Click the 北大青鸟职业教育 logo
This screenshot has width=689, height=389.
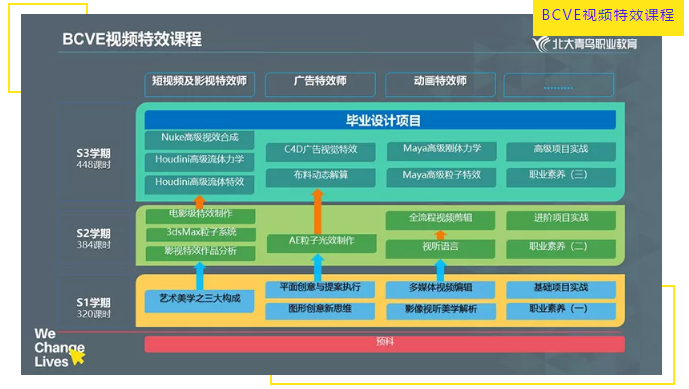tap(585, 44)
